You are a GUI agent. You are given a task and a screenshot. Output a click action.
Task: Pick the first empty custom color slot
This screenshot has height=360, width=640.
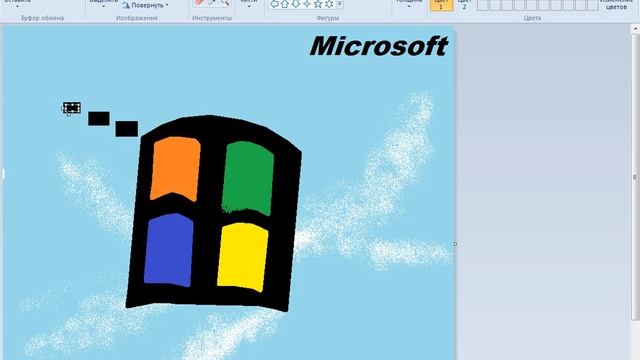pos(483,5)
